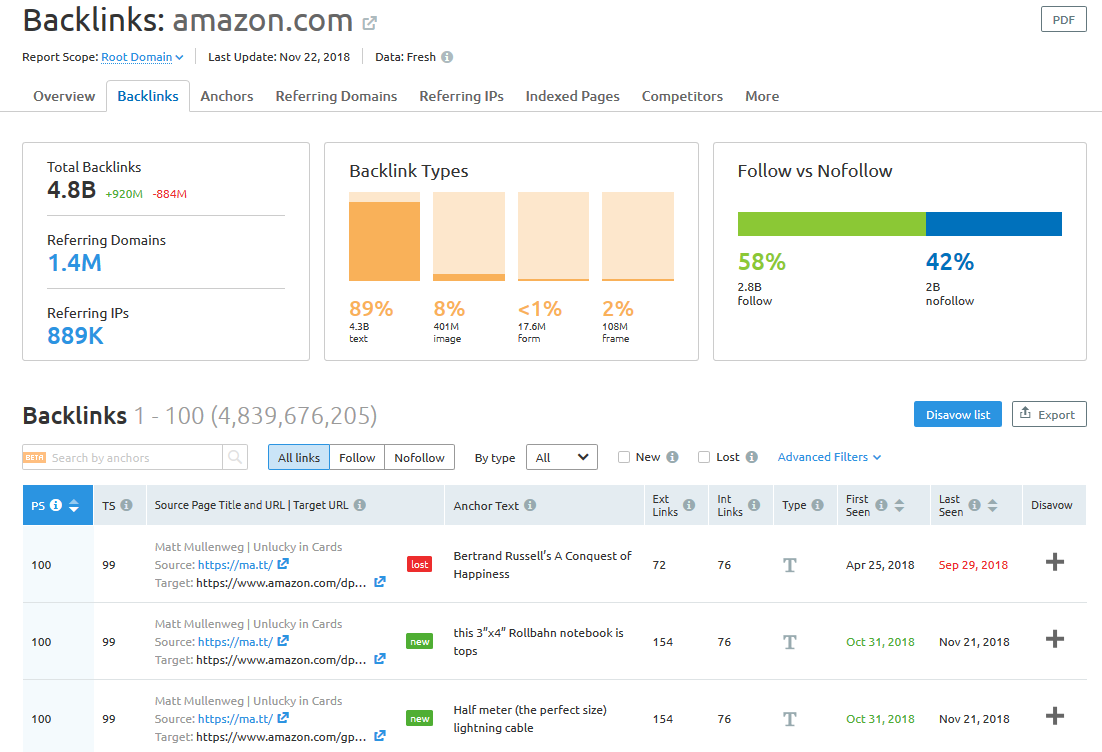Open the Referring IPs tab

[461, 96]
